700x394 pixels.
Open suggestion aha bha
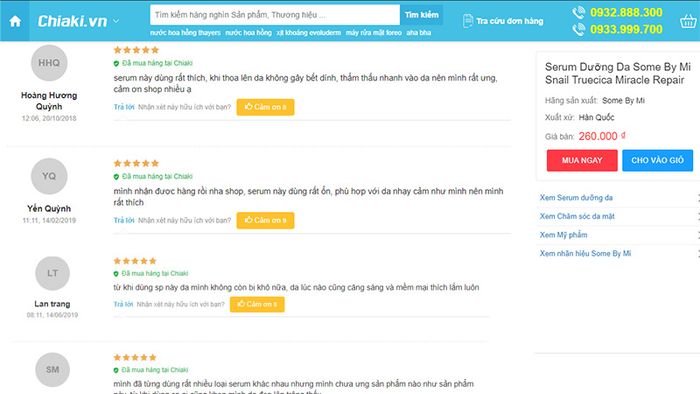(x=419, y=33)
